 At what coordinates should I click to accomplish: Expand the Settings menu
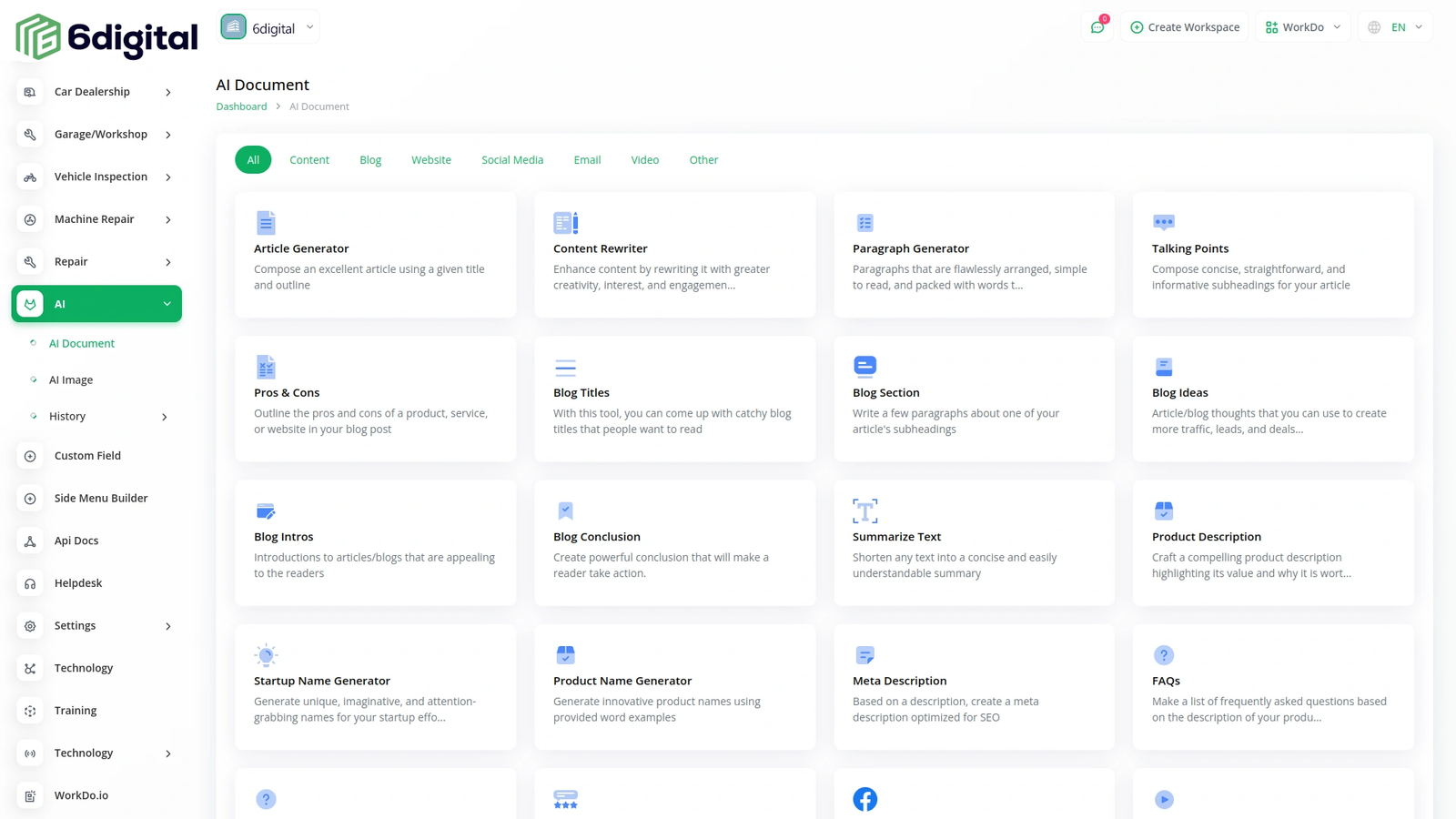point(96,626)
